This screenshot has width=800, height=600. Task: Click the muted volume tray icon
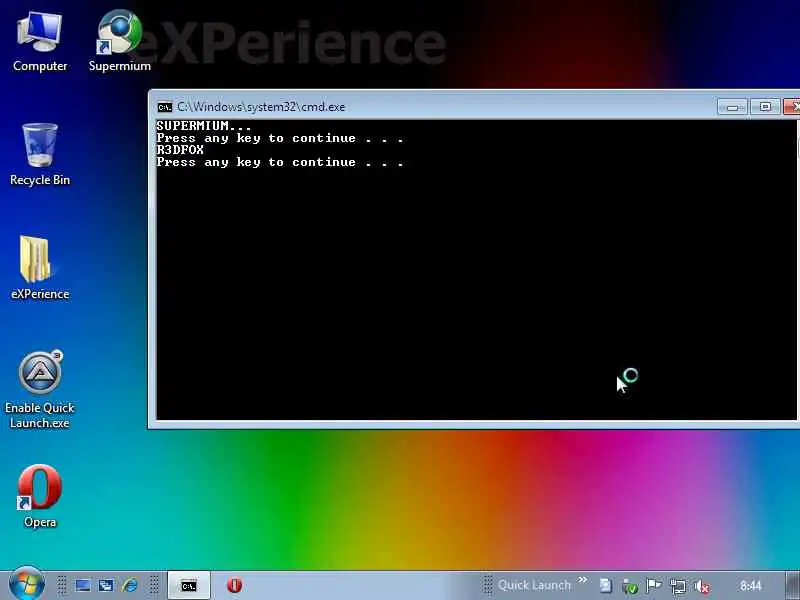point(703,587)
